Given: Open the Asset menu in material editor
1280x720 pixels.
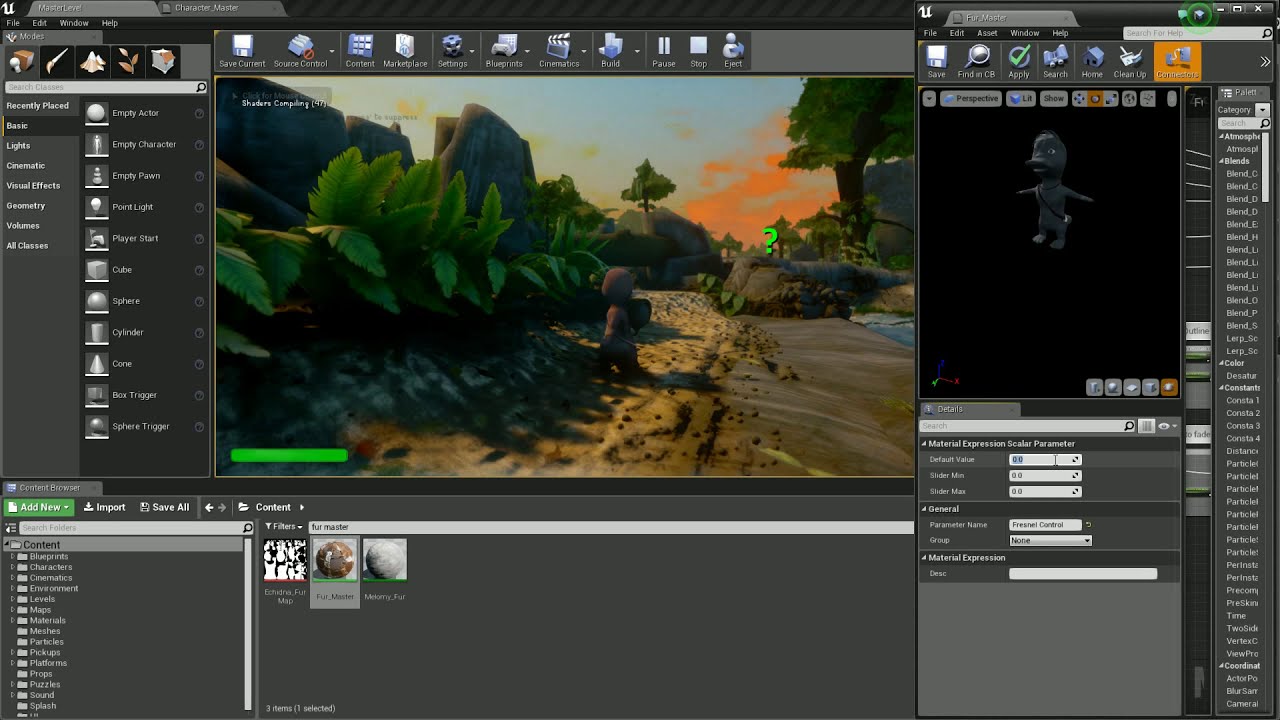Looking at the screenshot, I should pos(987,33).
